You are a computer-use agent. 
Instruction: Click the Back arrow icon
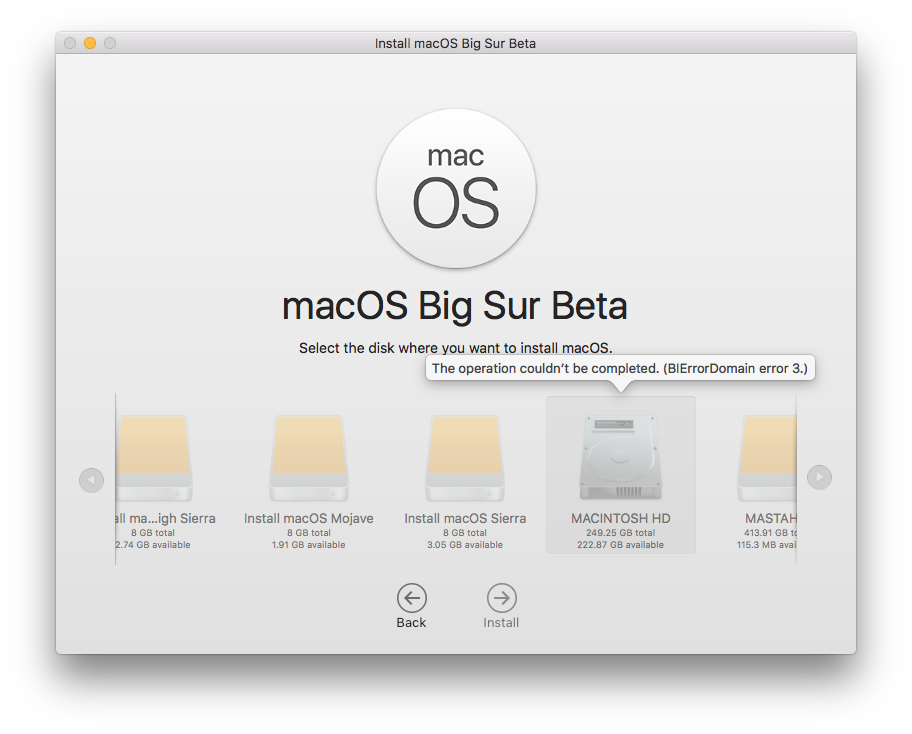pyautogui.click(x=412, y=598)
